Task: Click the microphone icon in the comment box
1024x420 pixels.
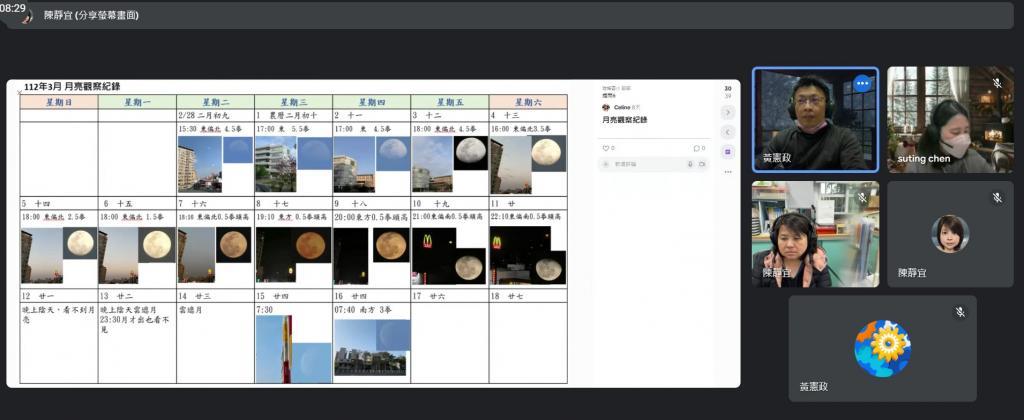Action: coord(690,163)
